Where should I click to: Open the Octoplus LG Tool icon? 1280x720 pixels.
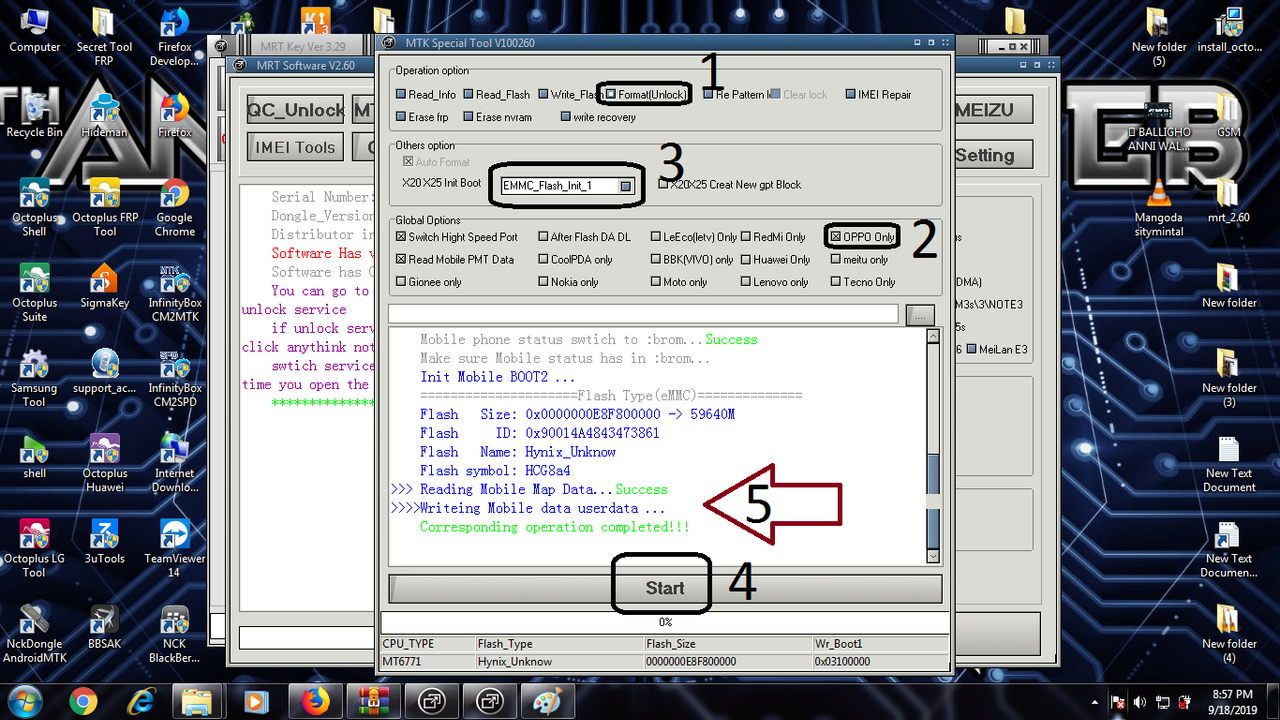(x=35, y=548)
